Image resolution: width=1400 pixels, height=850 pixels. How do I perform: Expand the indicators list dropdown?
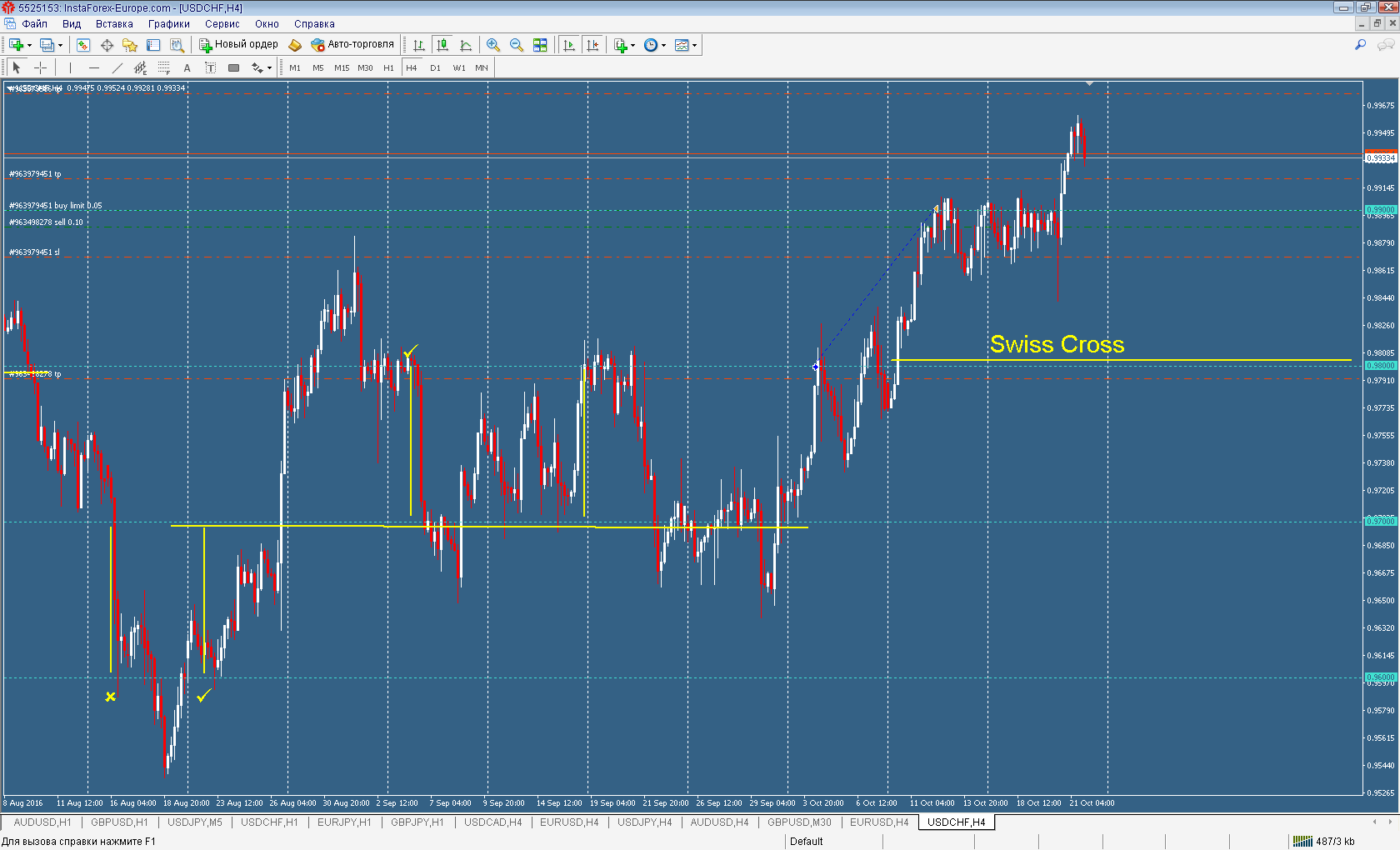632,45
